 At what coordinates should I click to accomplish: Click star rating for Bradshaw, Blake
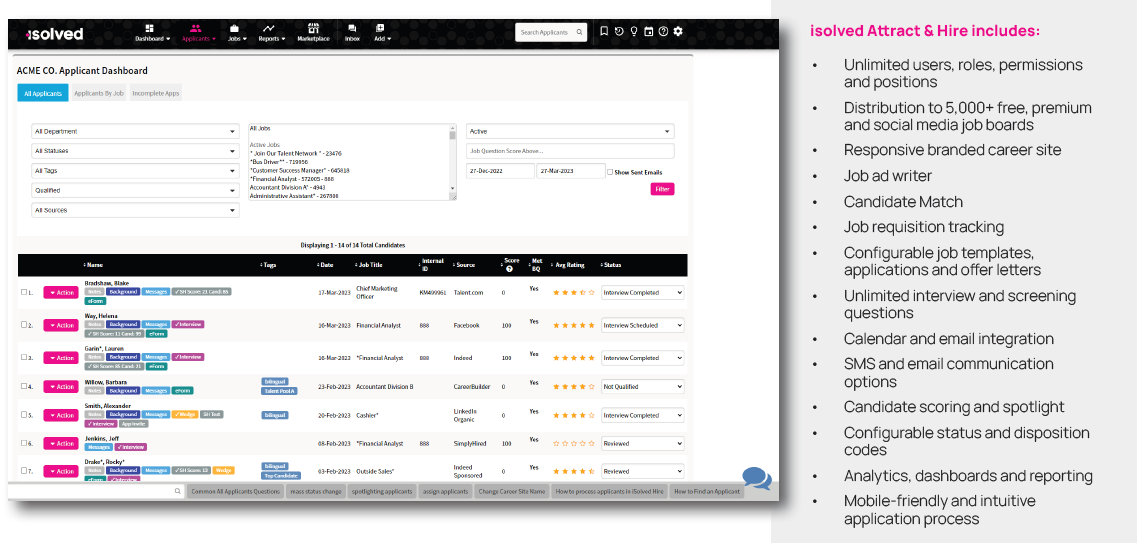(x=574, y=293)
